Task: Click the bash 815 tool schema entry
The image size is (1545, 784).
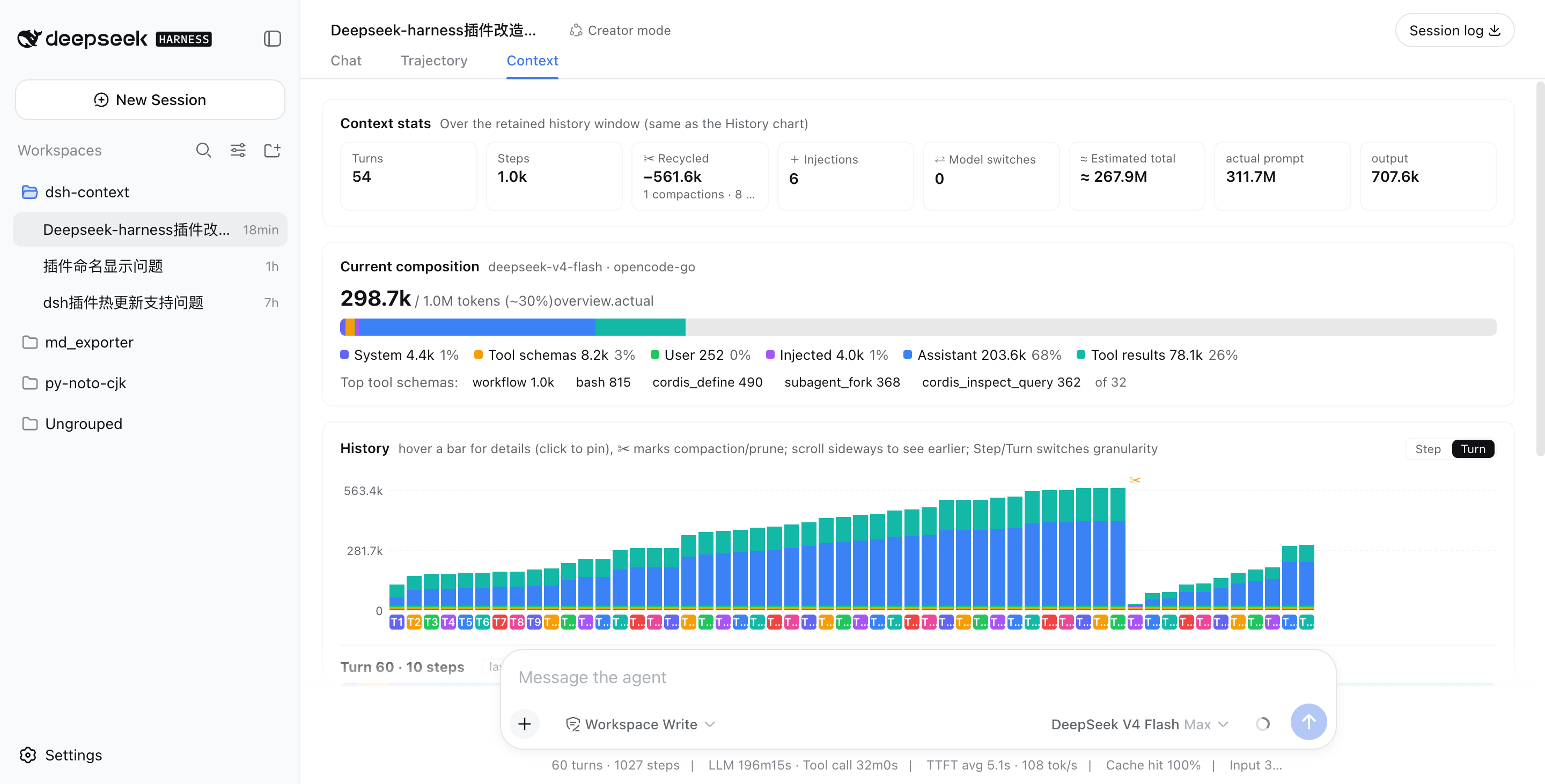Action: tap(603, 382)
